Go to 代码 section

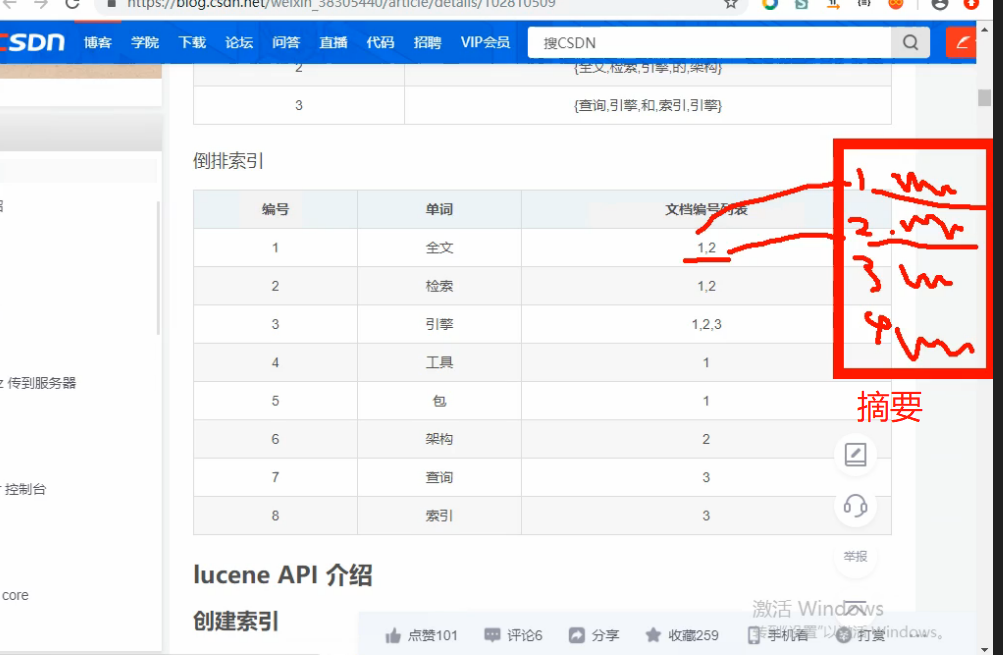pyautogui.click(x=381, y=42)
